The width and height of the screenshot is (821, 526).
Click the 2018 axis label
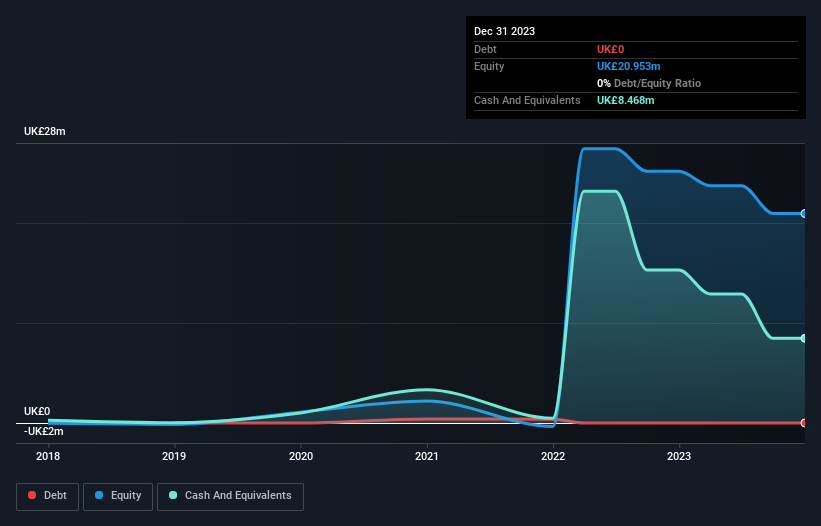[x=48, y=456]
